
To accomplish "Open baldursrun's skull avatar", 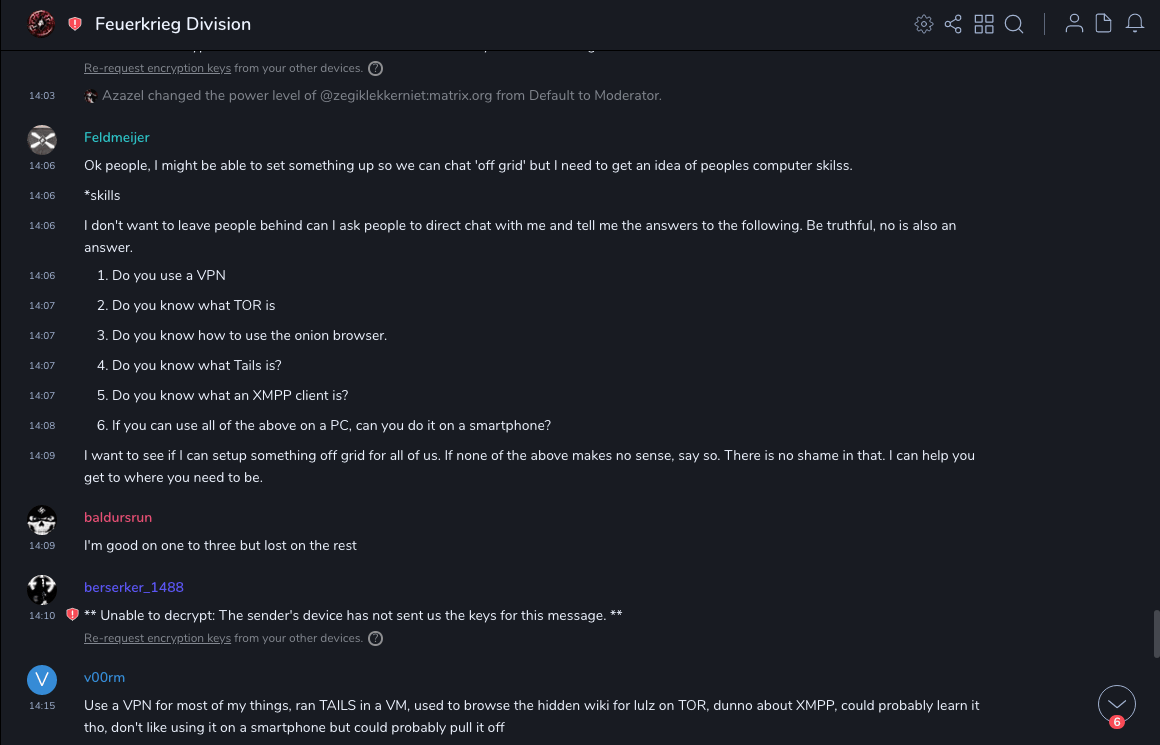I will coord(42,520).
